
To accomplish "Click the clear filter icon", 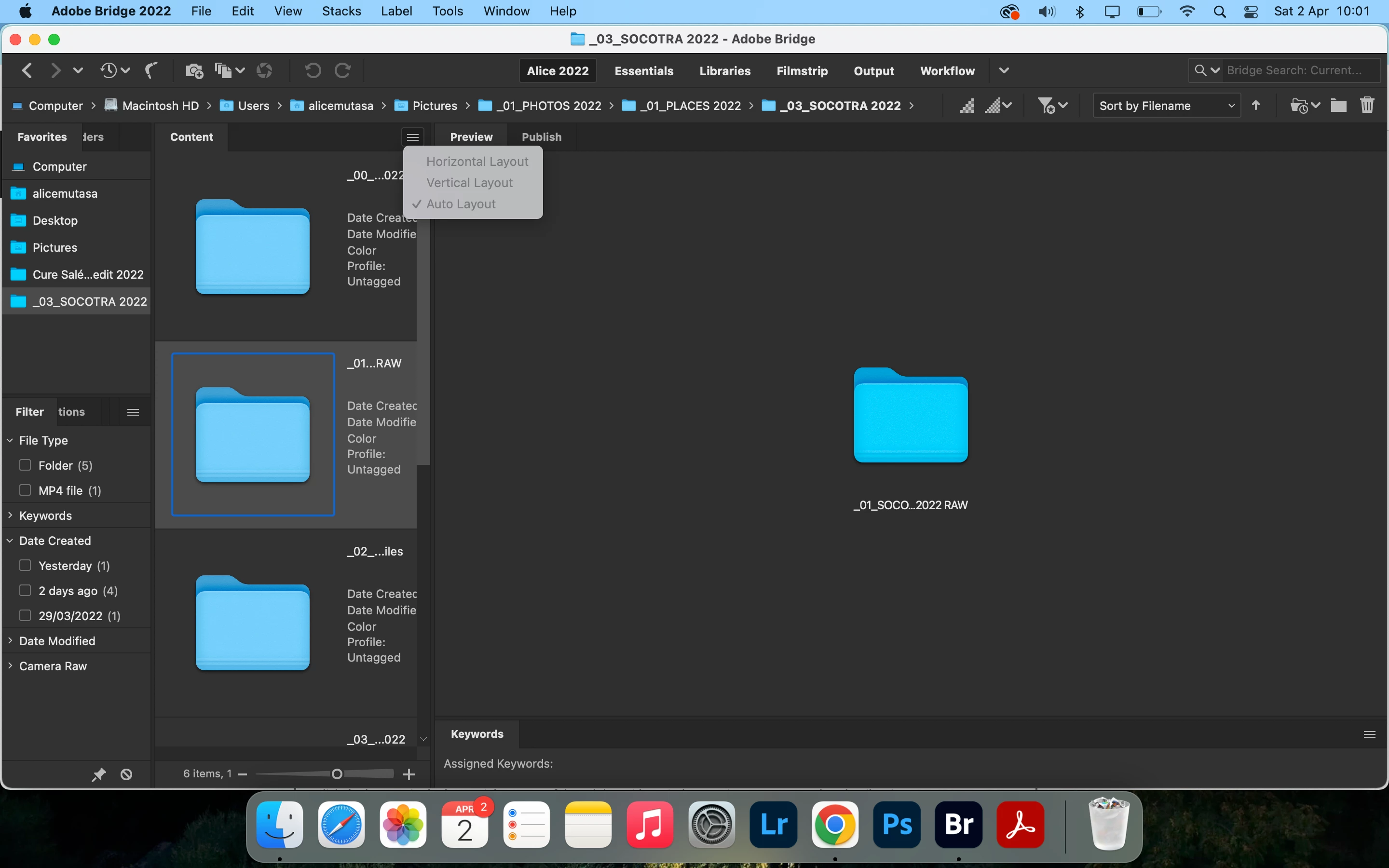I will (126, 774).
